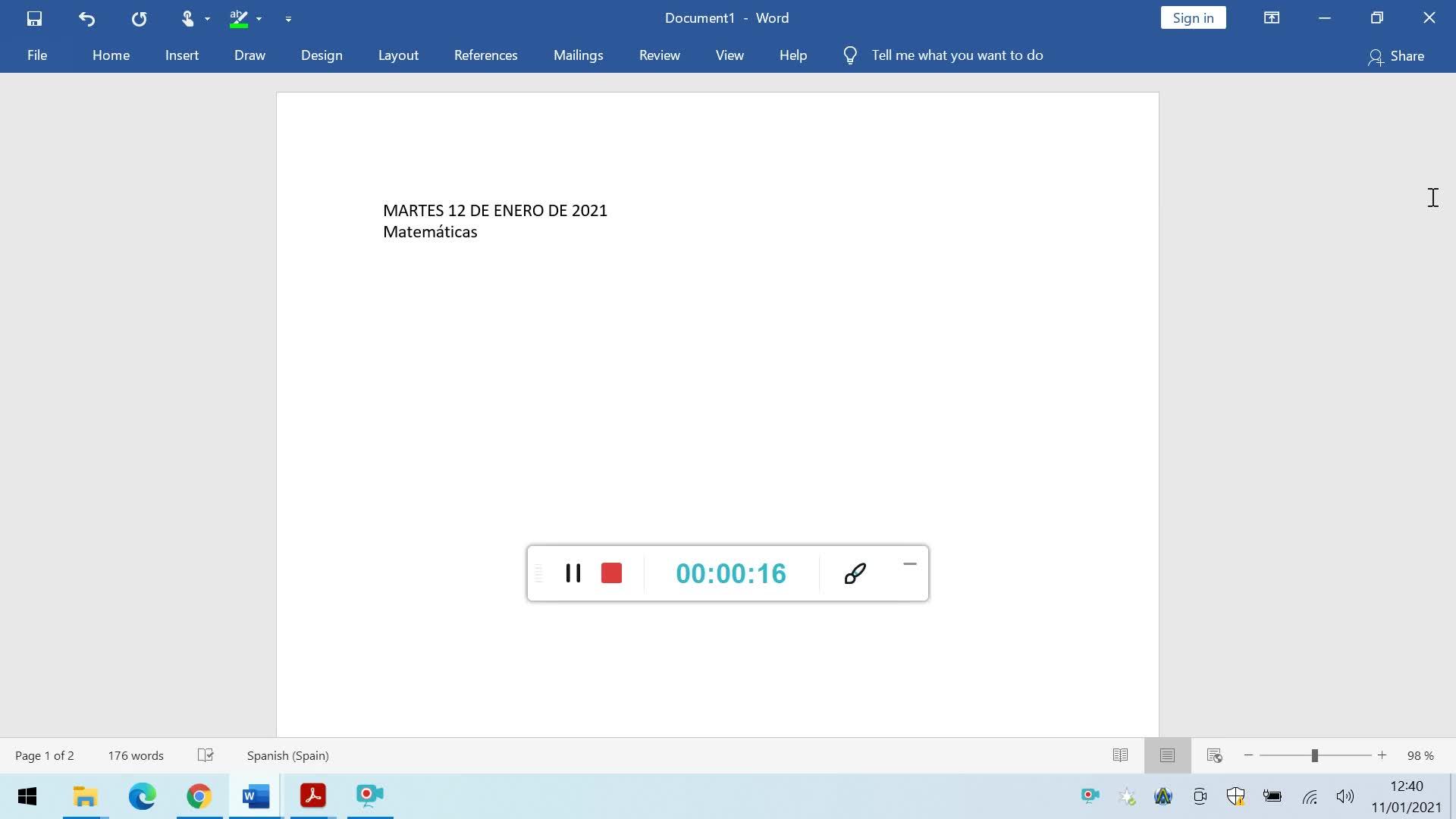Open the References ribbon tab
Viewport: 1456px width, 819px height.
coord(485,55)
